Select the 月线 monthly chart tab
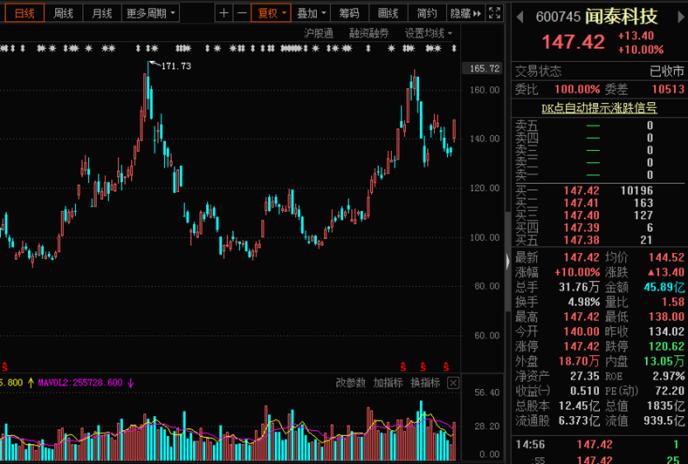 click(102, 13)
